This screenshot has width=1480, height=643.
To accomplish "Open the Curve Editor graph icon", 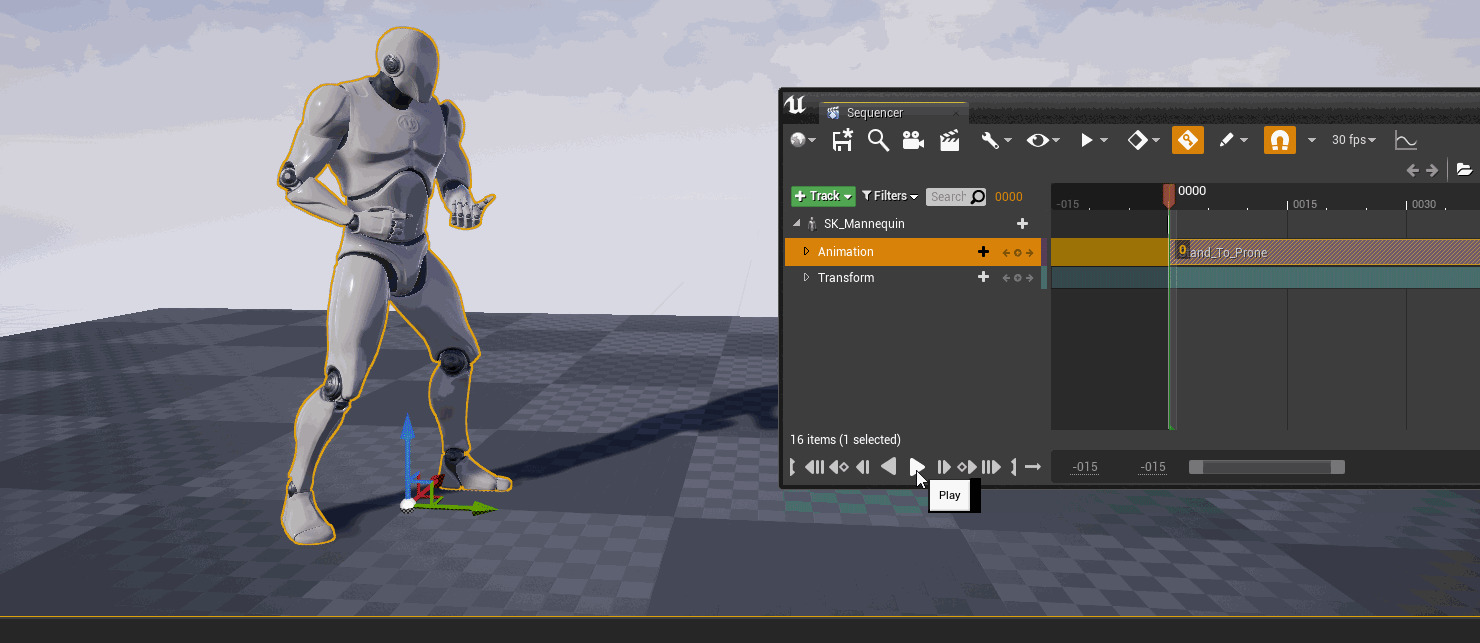I will coord(1405,140).
